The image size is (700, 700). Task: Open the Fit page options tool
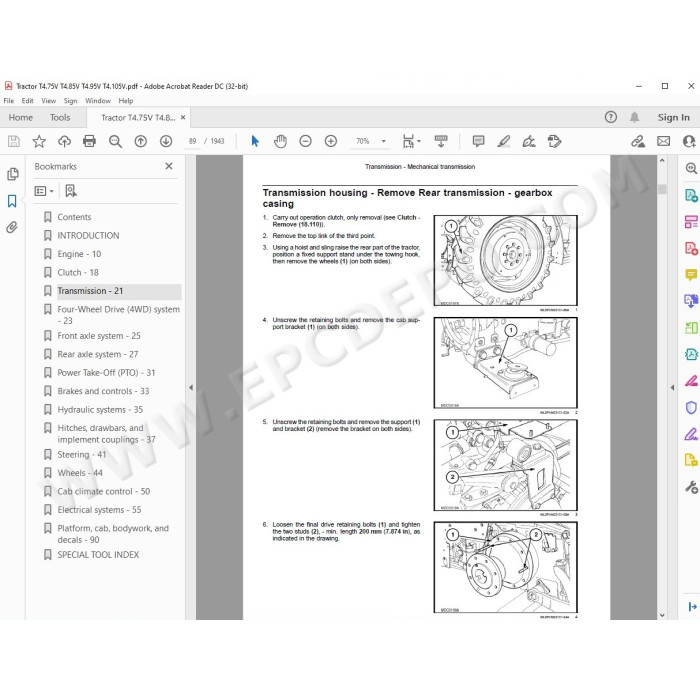[411, 142]
